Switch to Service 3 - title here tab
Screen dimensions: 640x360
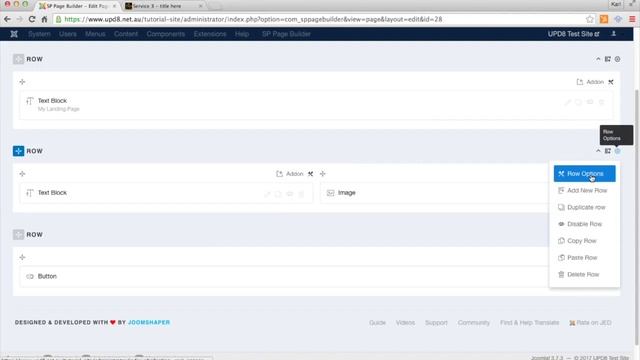coord(162,6)
